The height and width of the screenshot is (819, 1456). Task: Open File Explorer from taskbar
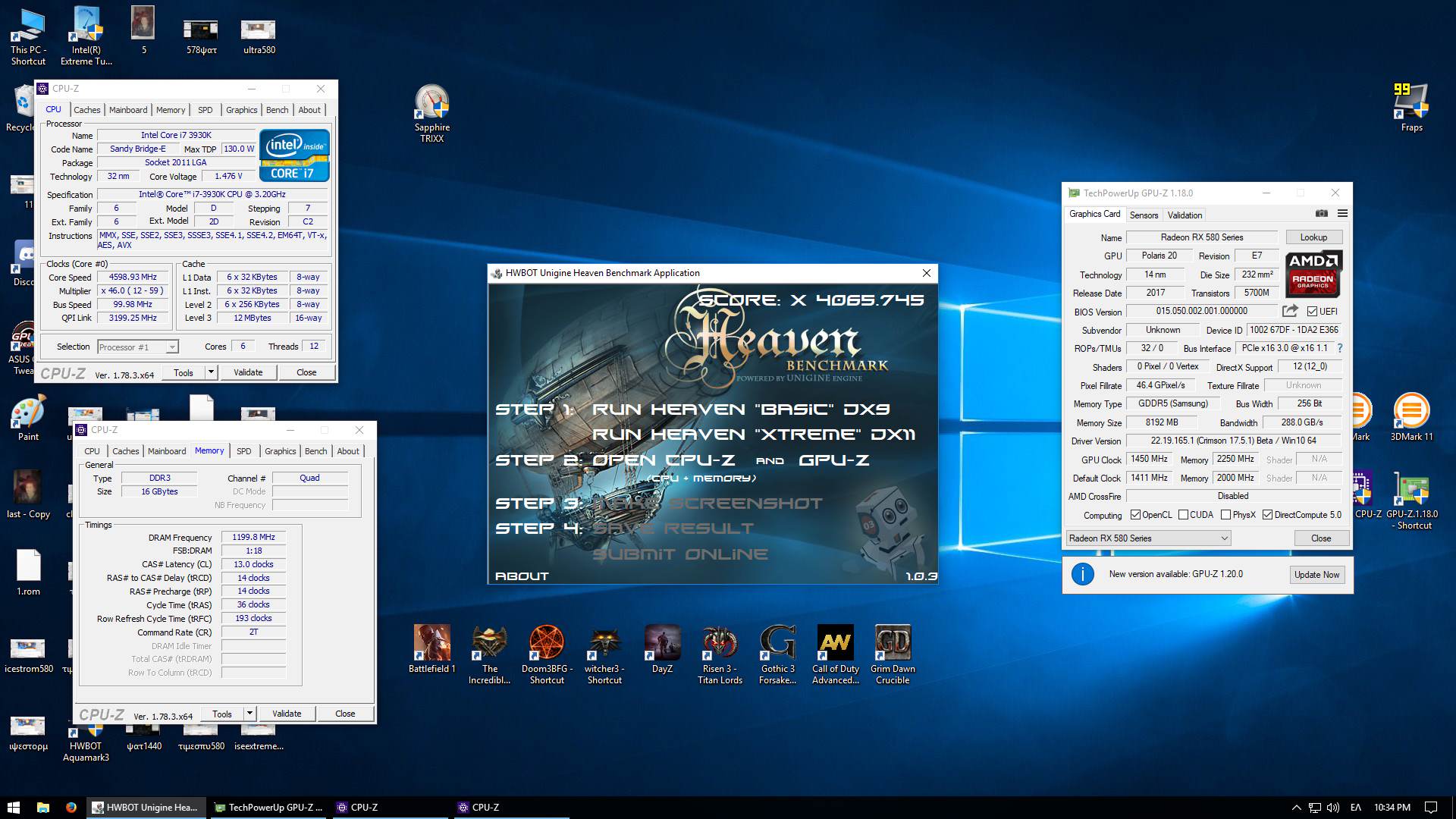(43, 808)
